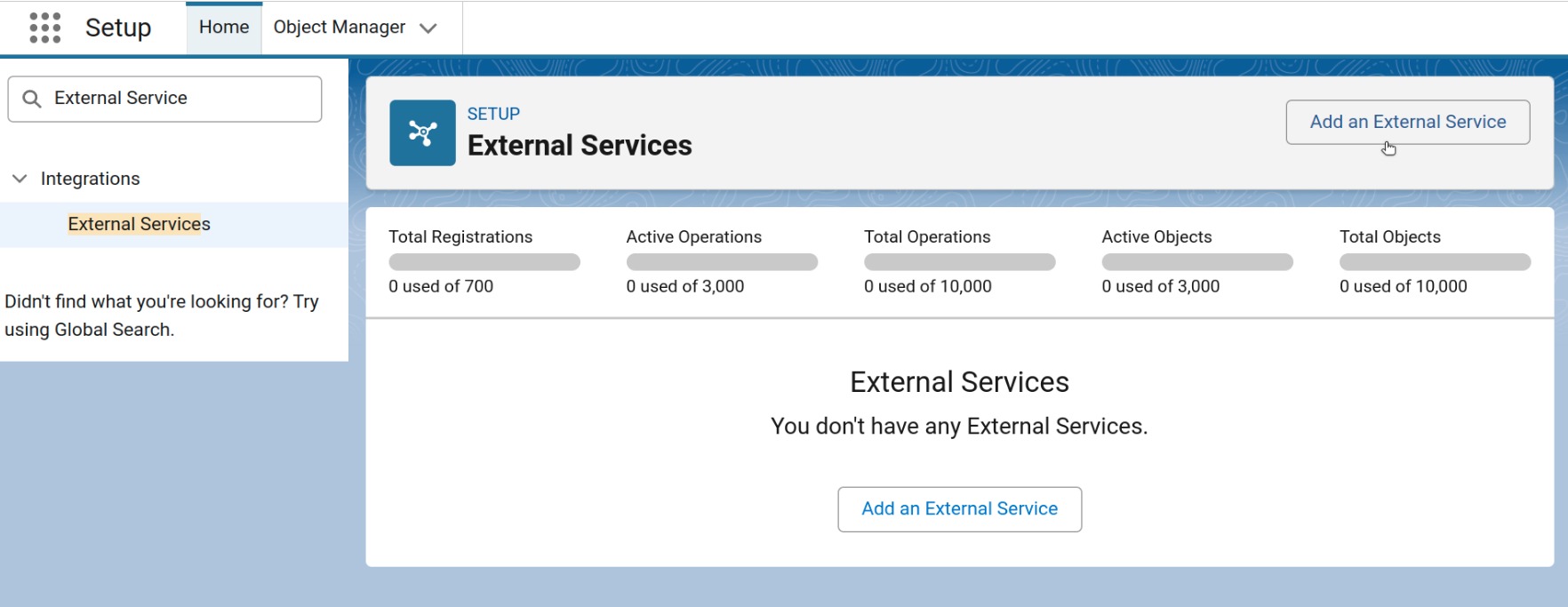The width and height of the screenshot is (1568, 607).
Task: Click the Active Objects progress bar
Action: coord(1196,261)
